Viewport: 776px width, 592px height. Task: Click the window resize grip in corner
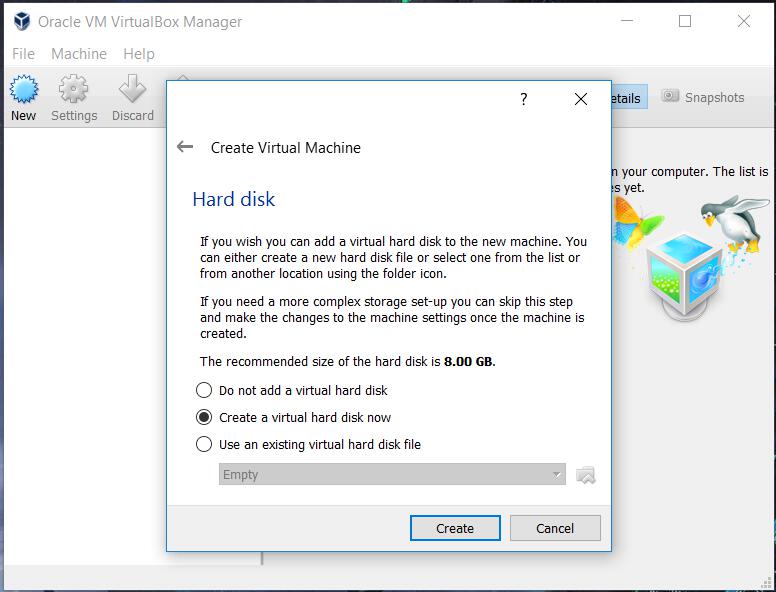(766, 583)
